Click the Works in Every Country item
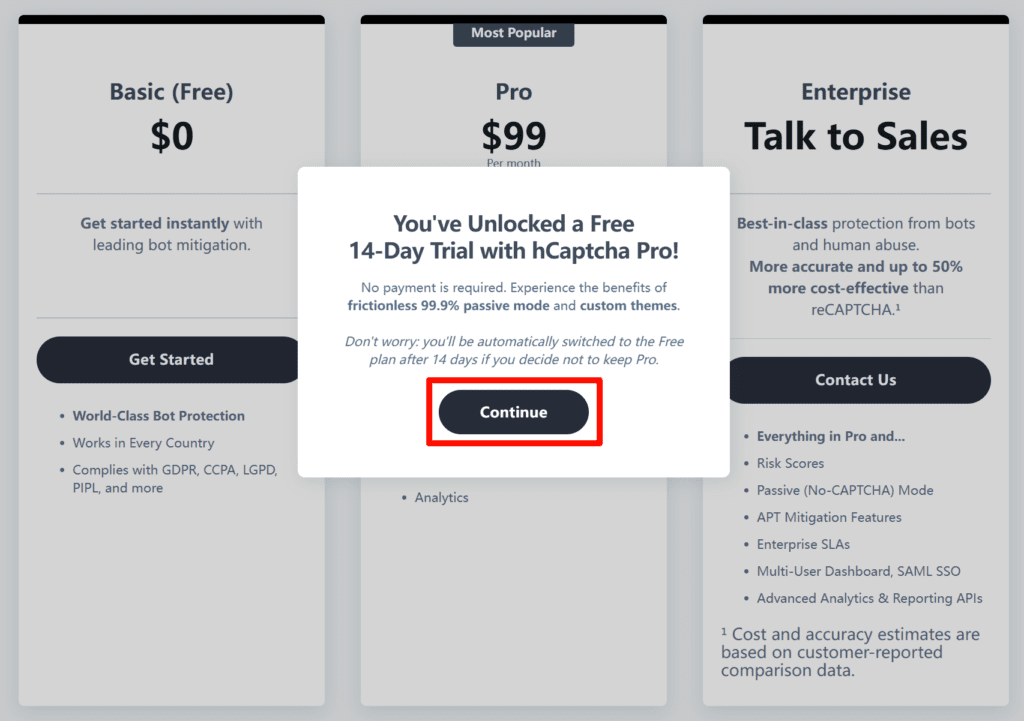 (x=143, y=443)
